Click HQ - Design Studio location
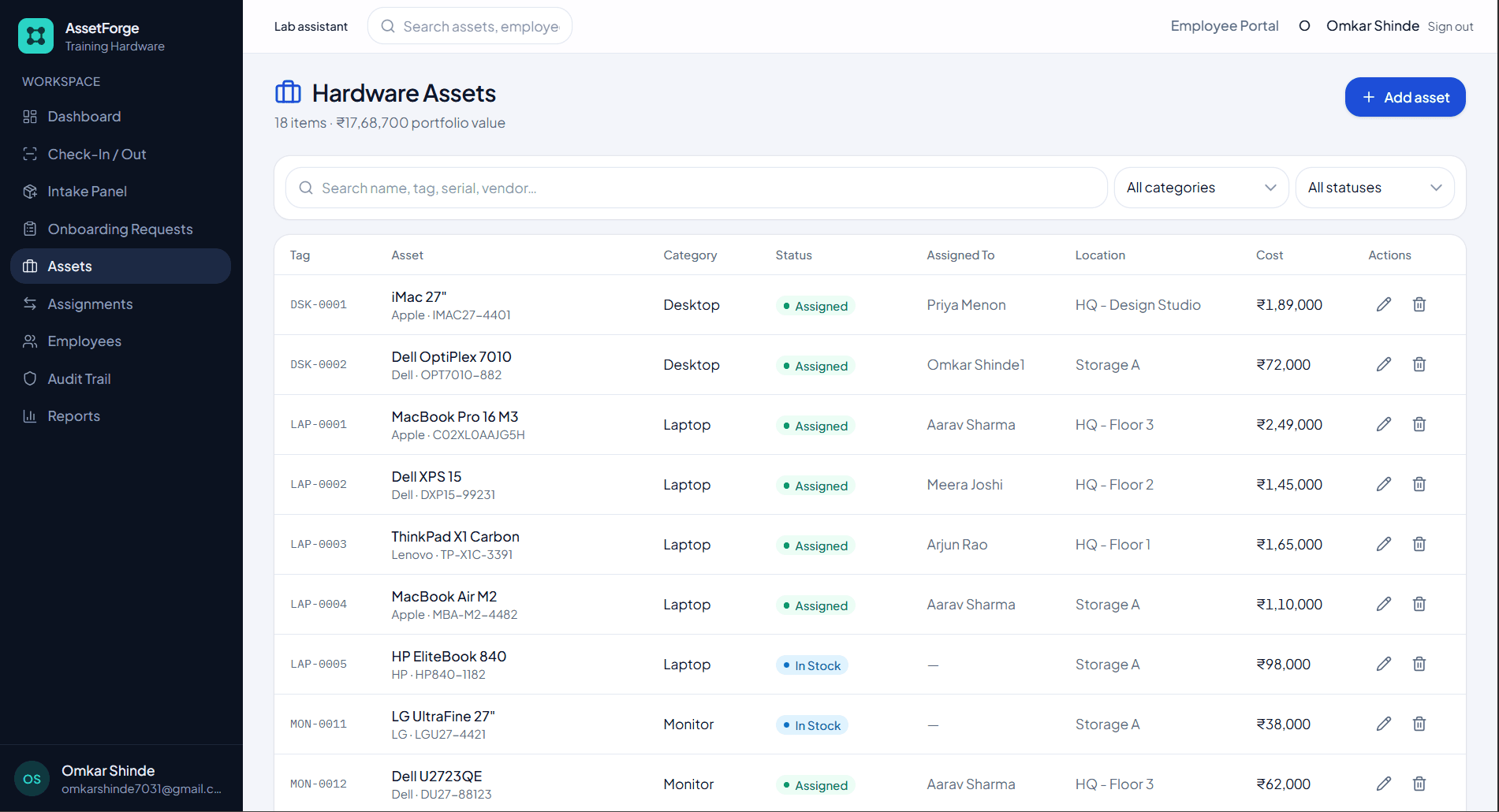The width and height of the screenshot is (1499, 812). point(1138,305)
